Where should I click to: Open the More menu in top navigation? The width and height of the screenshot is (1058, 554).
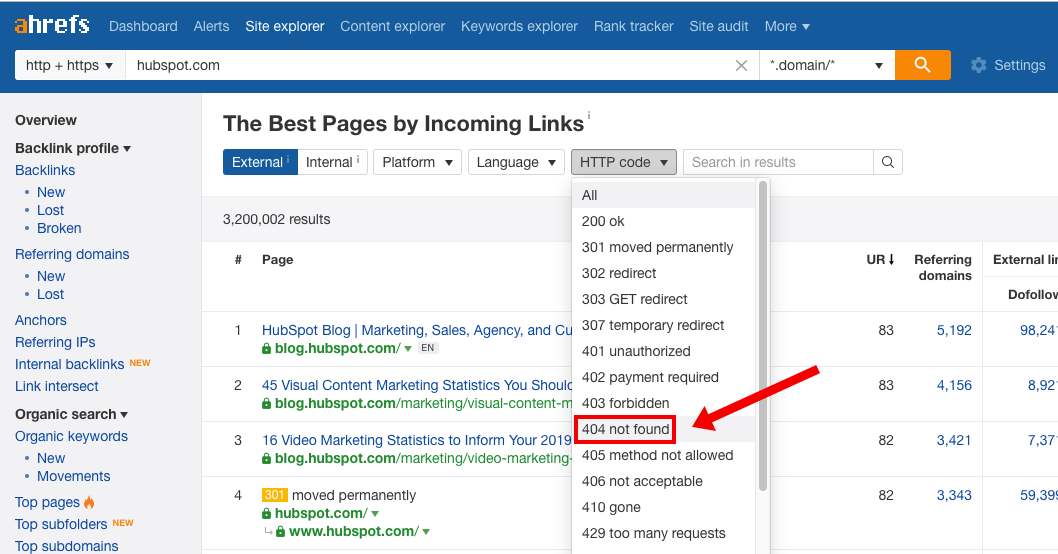pyautogui.click(x=787, y=26)
